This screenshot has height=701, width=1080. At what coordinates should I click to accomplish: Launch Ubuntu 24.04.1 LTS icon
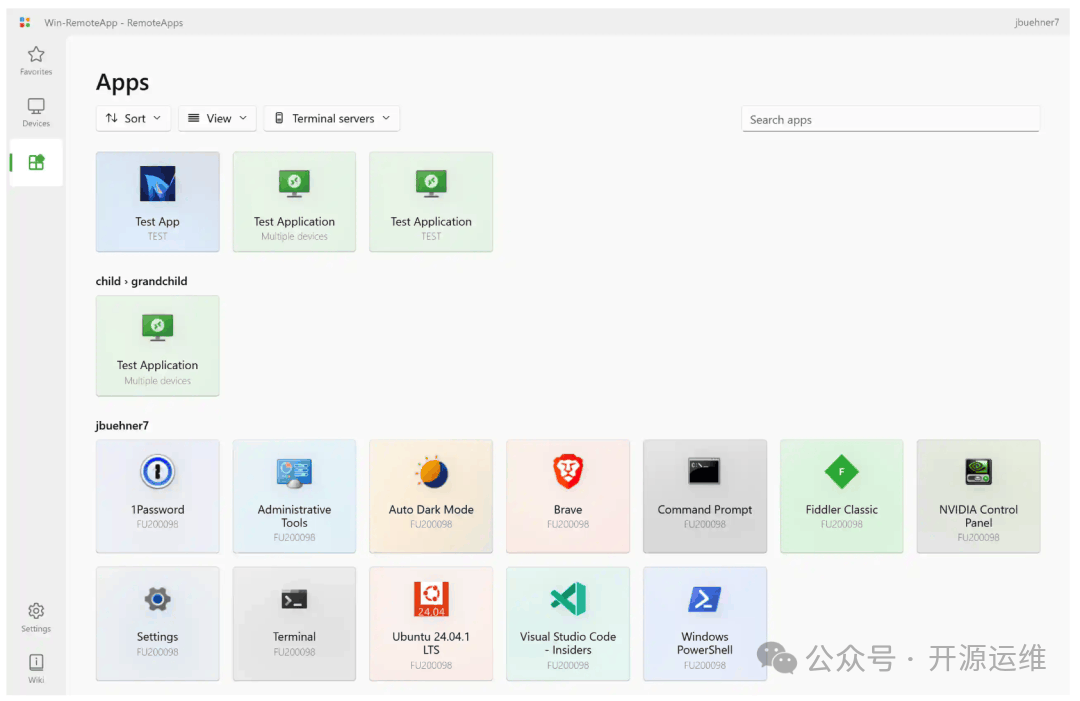[x=431, y=599]
